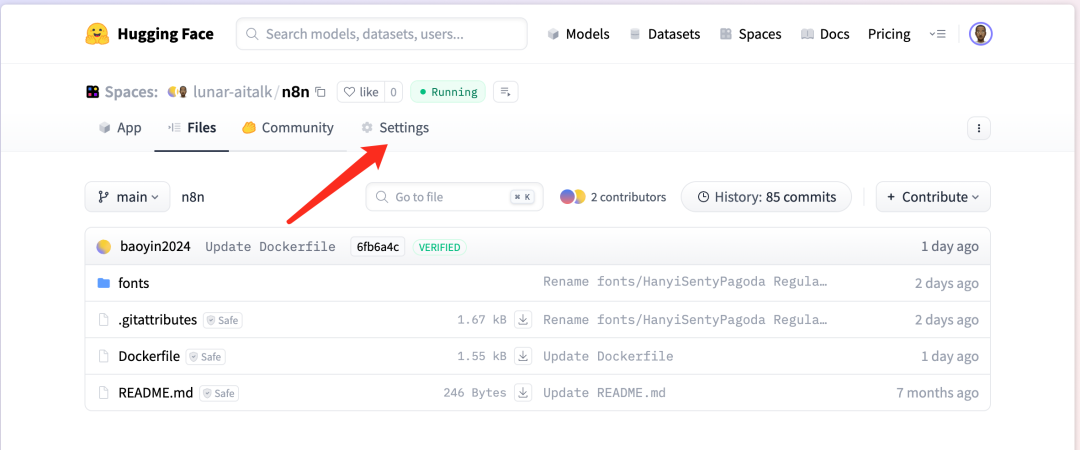Like the n8n space
The width and height of the screenshot is (1080, 450).
(361, 92)
